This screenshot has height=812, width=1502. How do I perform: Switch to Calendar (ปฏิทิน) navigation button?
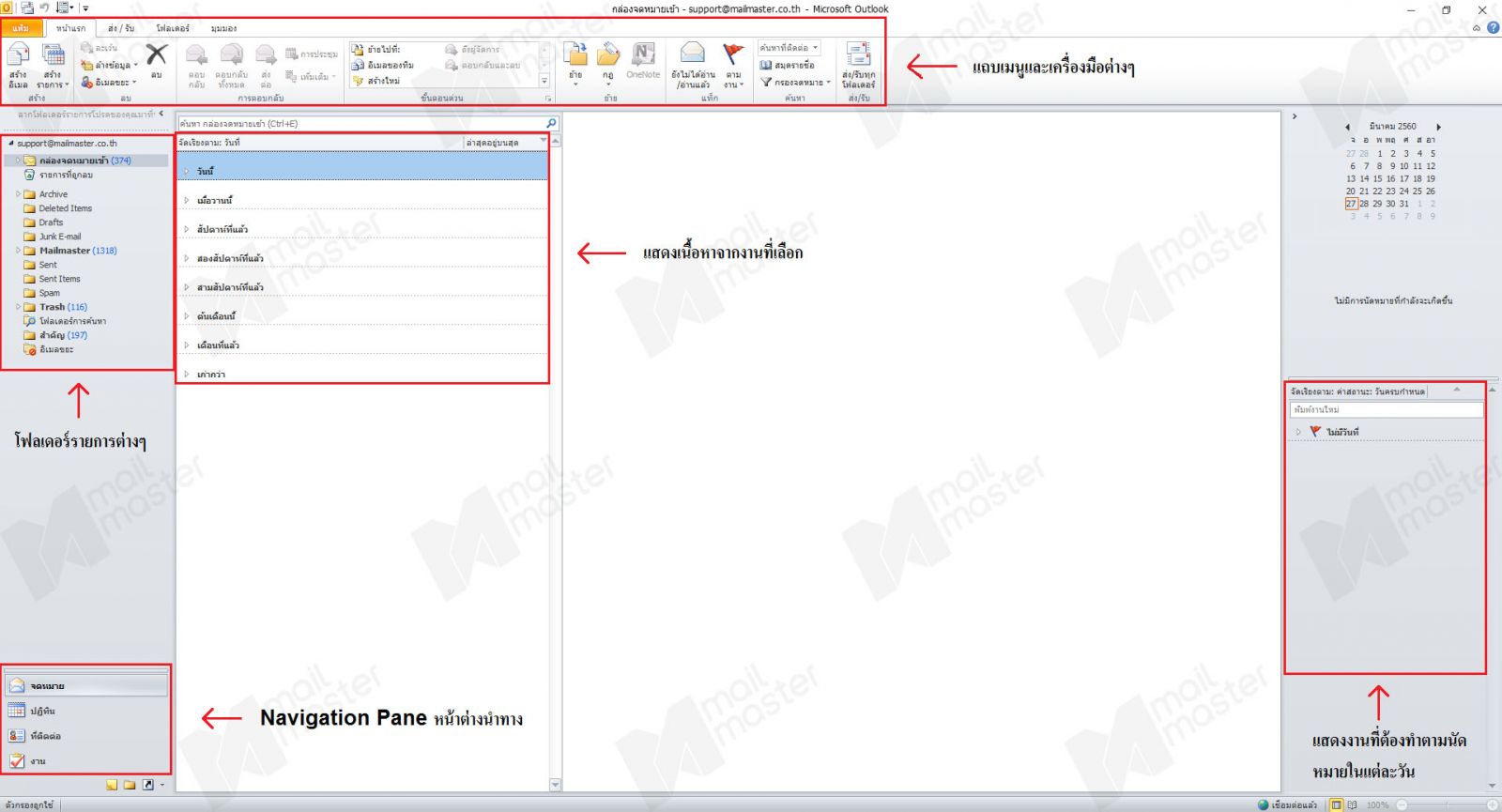(x=85, y=711)
